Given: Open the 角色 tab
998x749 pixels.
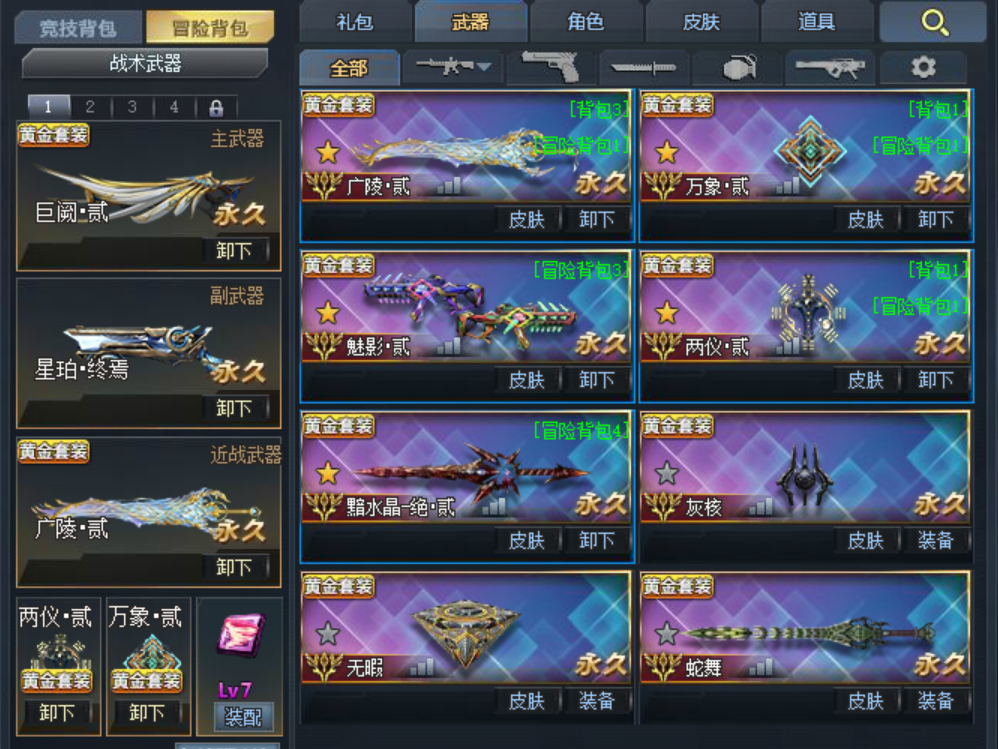Looking at the screenshot, I should pos(586,22).
